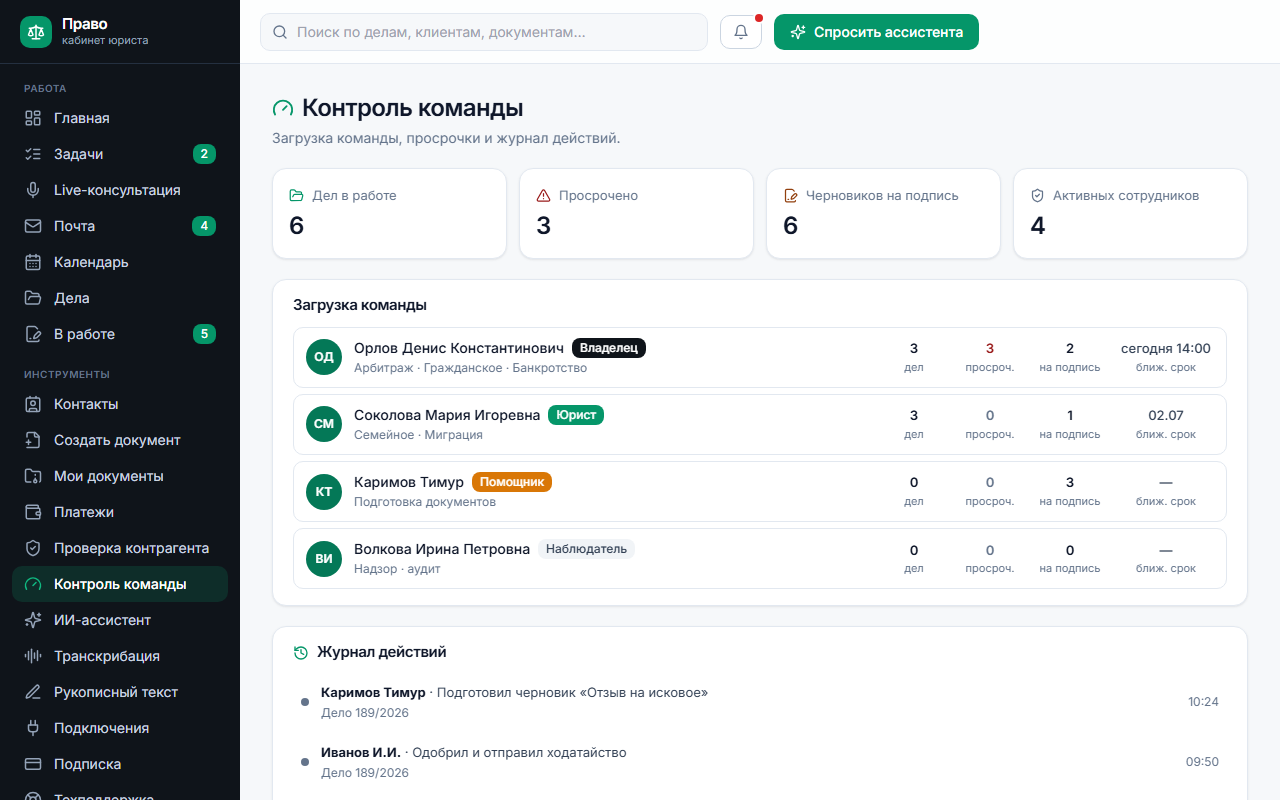
Task: Go to Почта section
Action: pyautogui.click(x=120, y=226)
